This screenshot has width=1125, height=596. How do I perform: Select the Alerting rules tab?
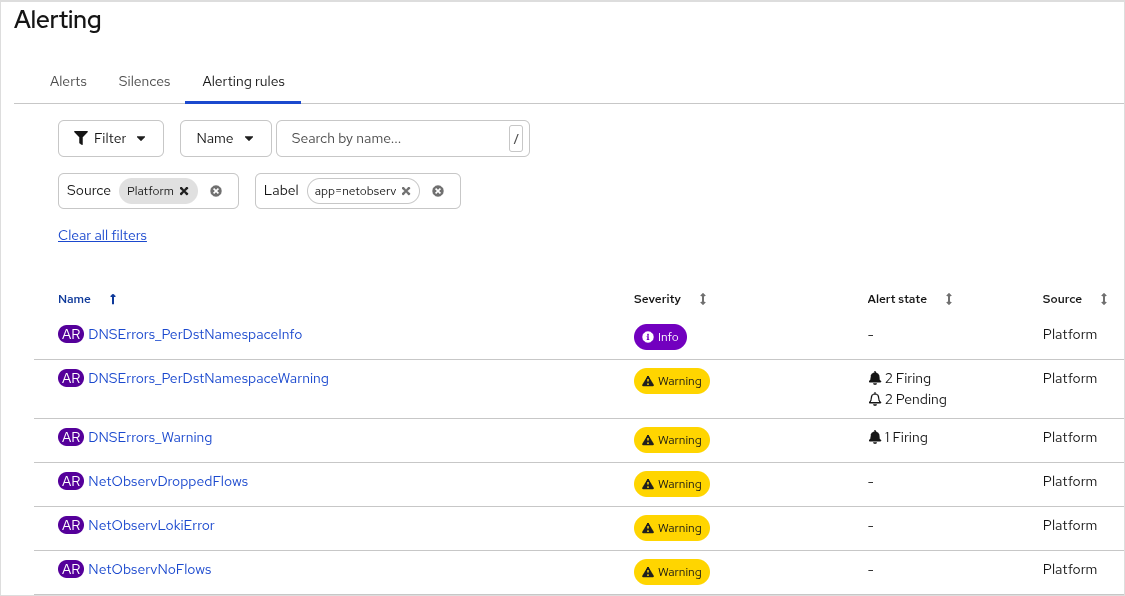pos(243,81)
